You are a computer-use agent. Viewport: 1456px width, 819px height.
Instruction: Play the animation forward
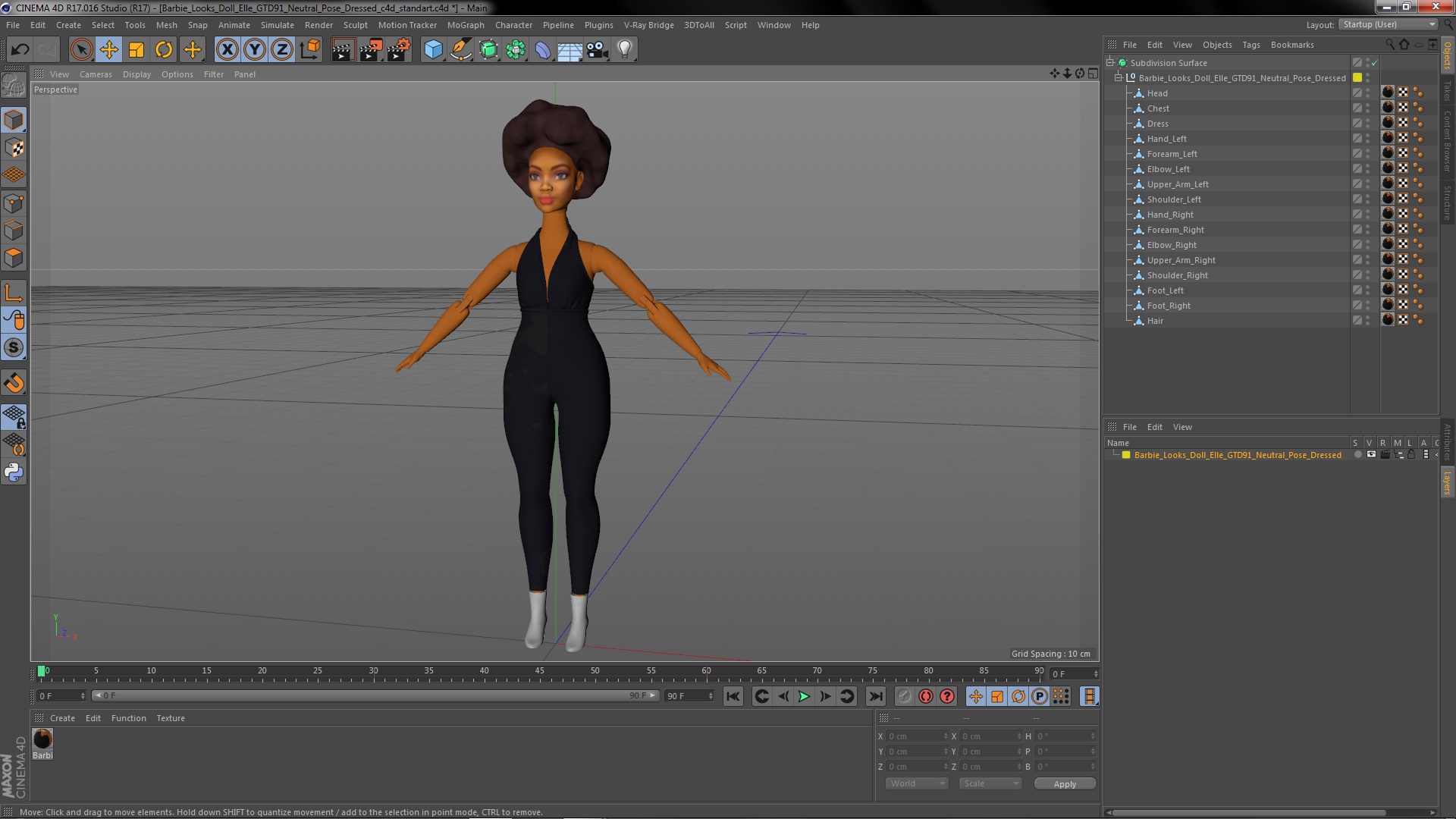pos(804,696)
